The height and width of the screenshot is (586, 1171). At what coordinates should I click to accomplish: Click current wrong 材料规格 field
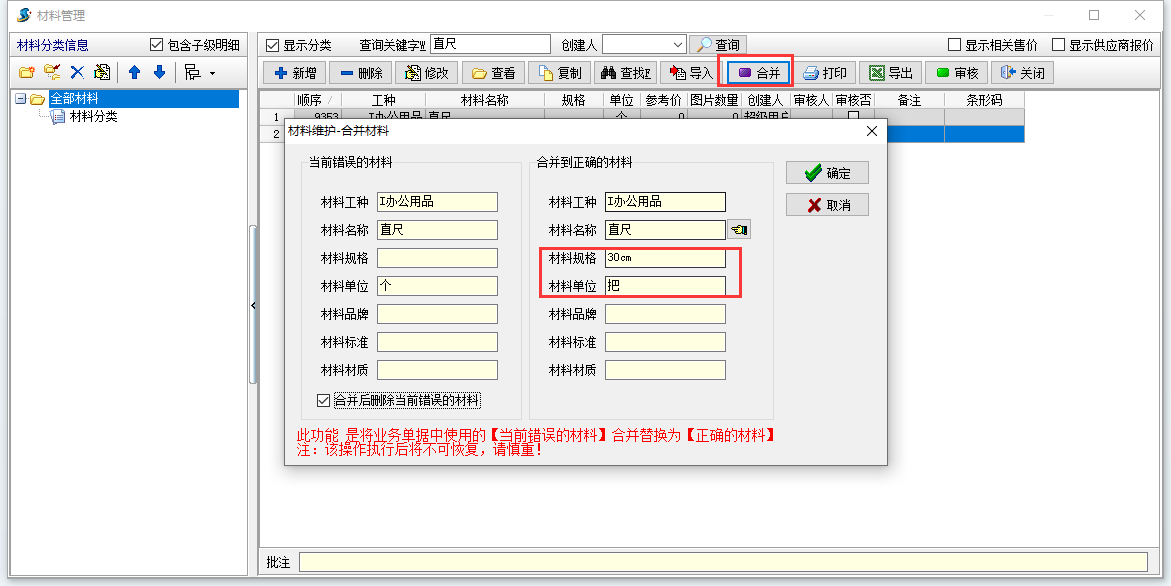point(437,258)
